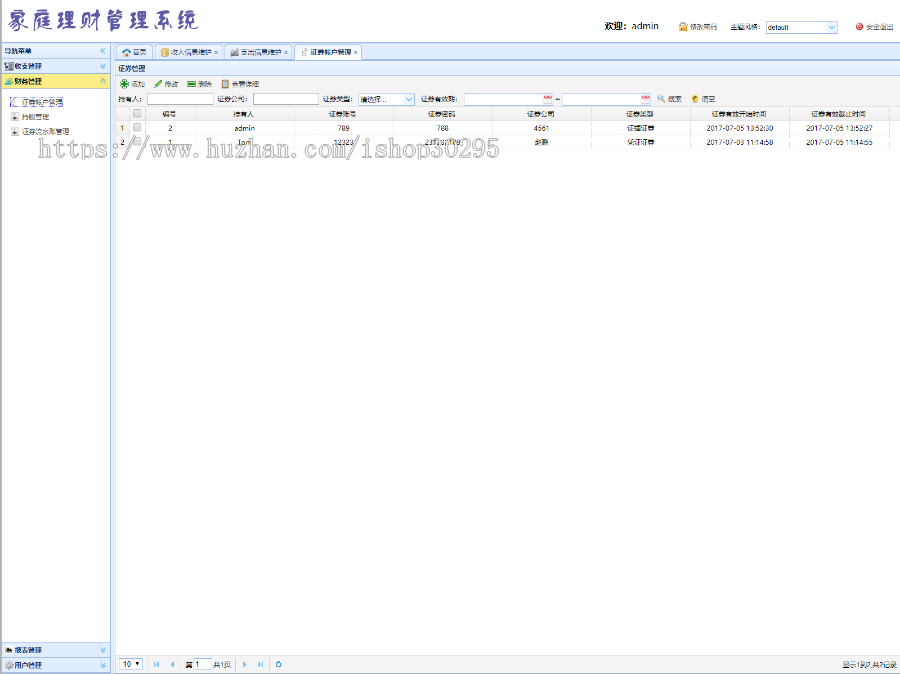Toggle the select-all header checkbox

pyautogui.click(x=137, y=114)
